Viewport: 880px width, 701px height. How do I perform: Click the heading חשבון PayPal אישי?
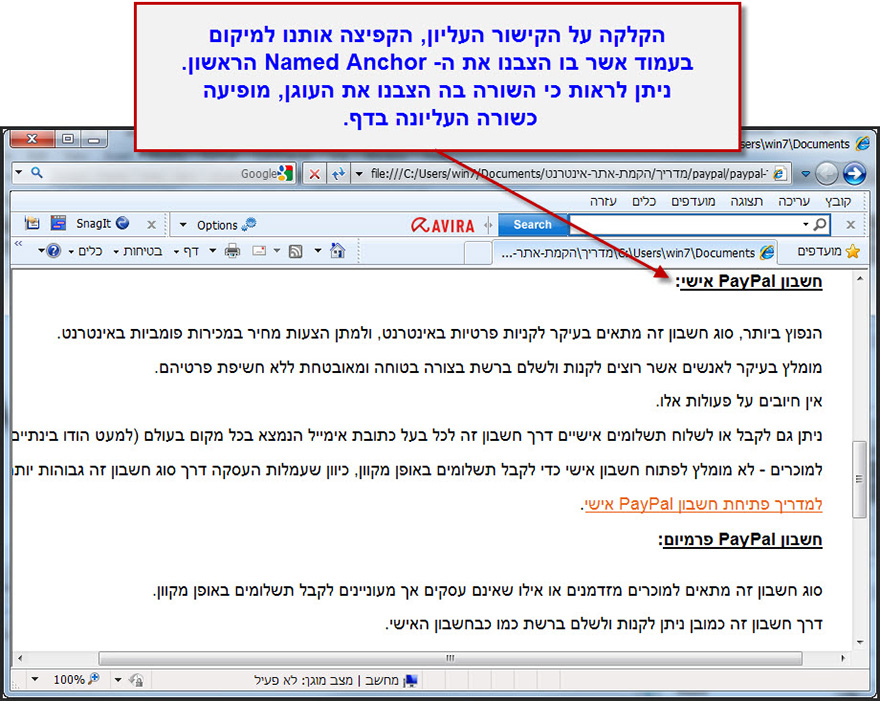click(x=749, y=281)
